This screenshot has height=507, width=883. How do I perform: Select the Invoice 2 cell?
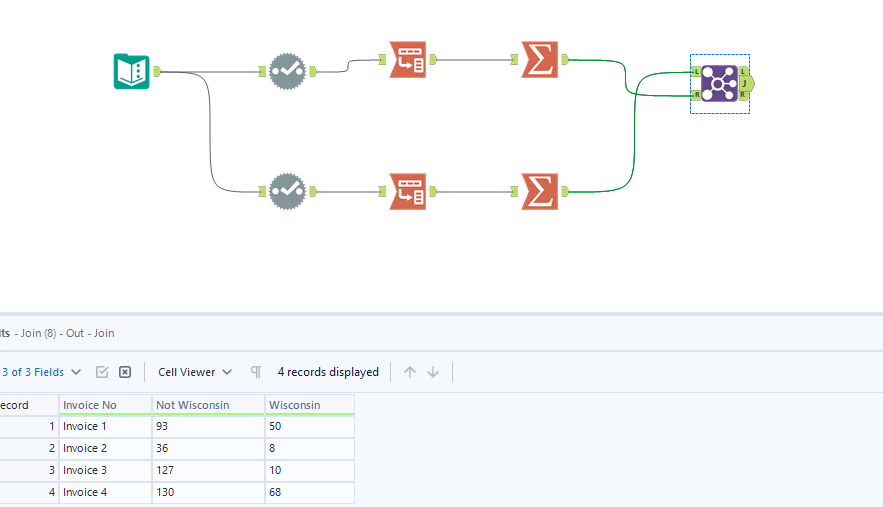coord(105,448)
